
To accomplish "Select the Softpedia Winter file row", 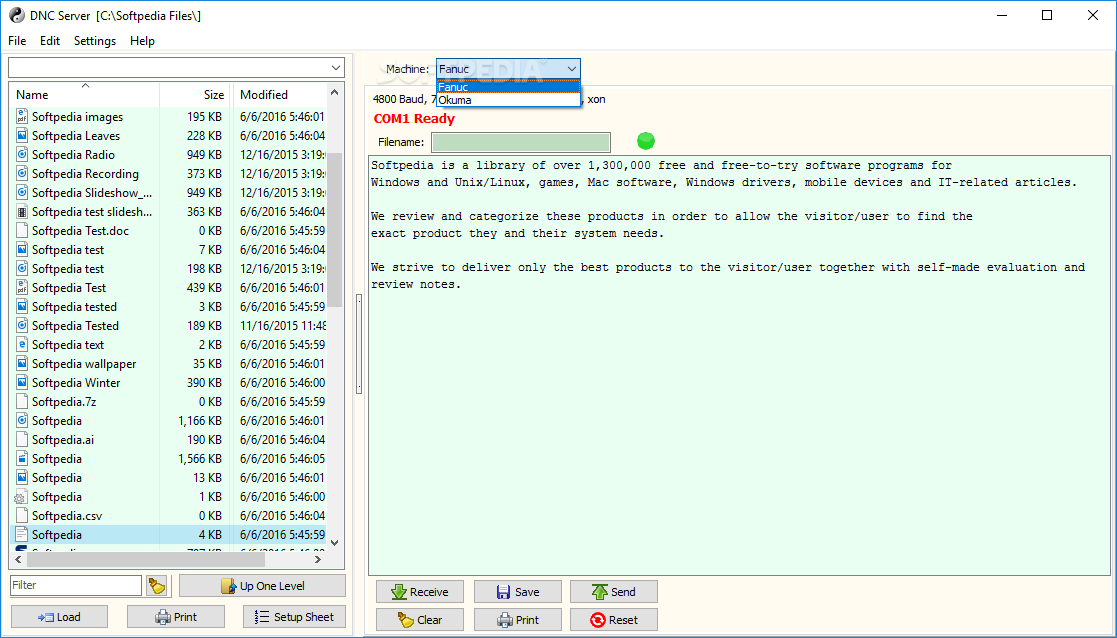I will pyautogui.click(x=168, y=382).
